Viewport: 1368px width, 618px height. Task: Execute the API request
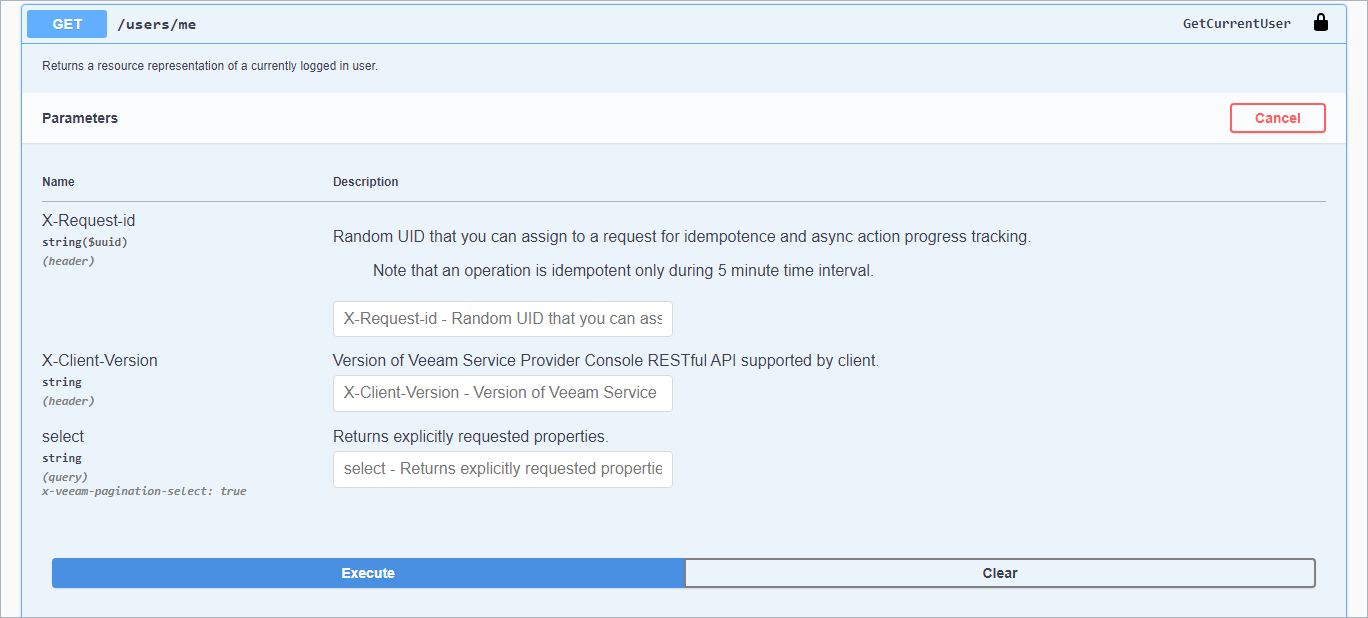tap(368, 573)
